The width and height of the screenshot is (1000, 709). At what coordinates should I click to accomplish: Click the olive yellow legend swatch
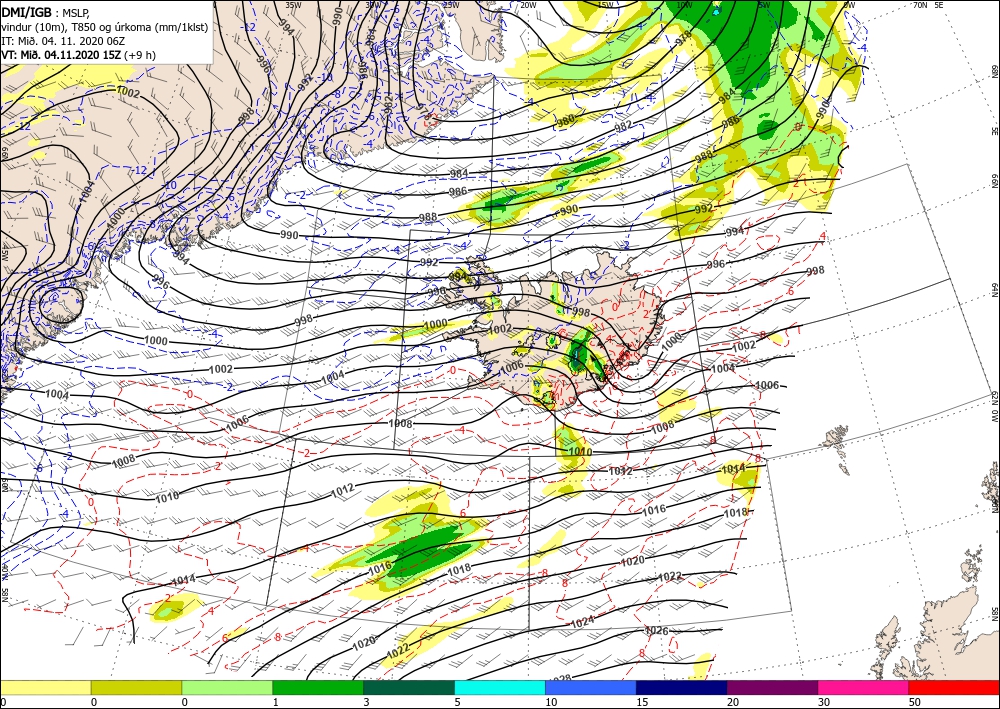click(136, 687)
